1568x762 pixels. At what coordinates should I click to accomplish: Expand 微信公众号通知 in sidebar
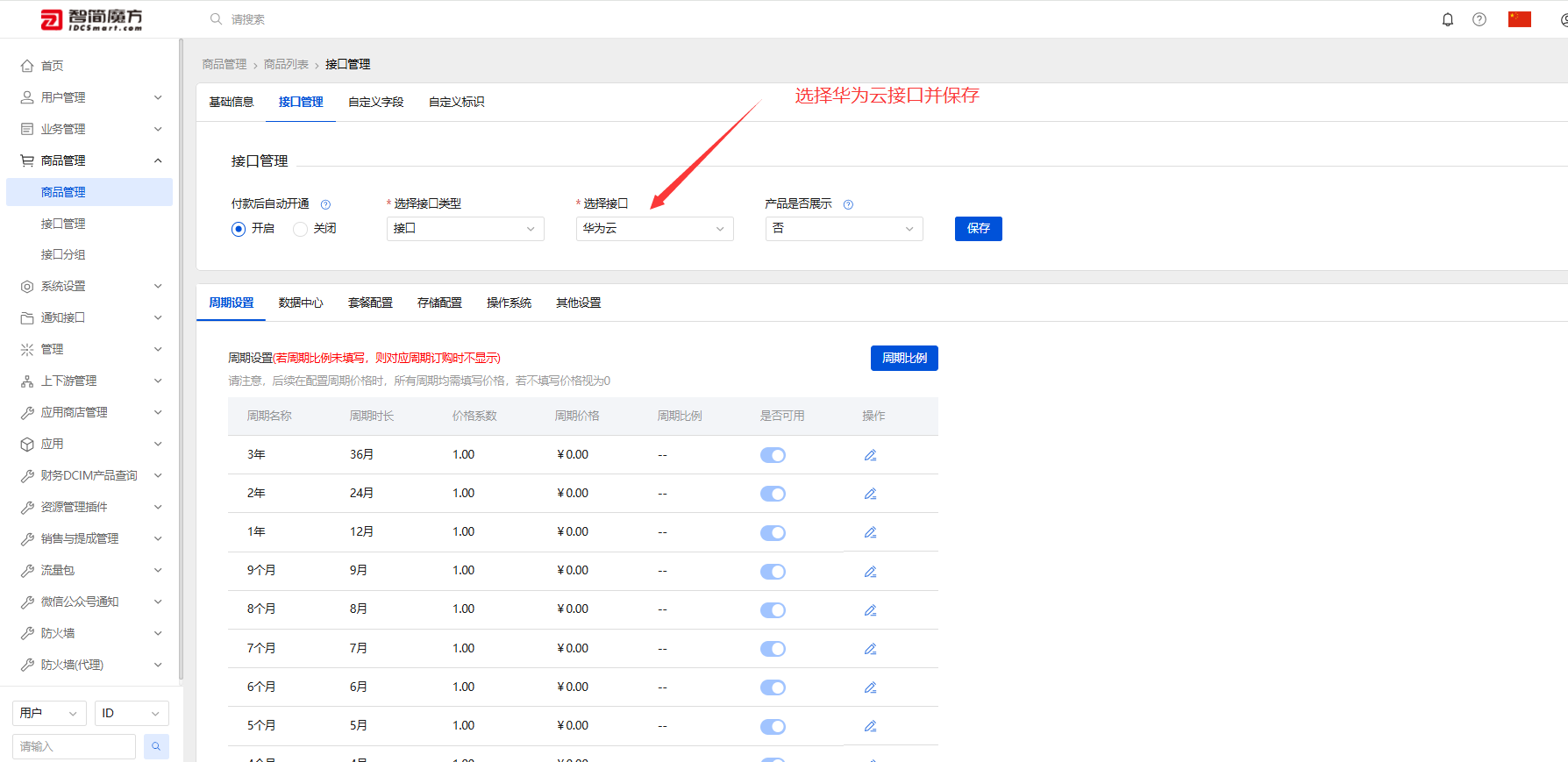[90, 602]
